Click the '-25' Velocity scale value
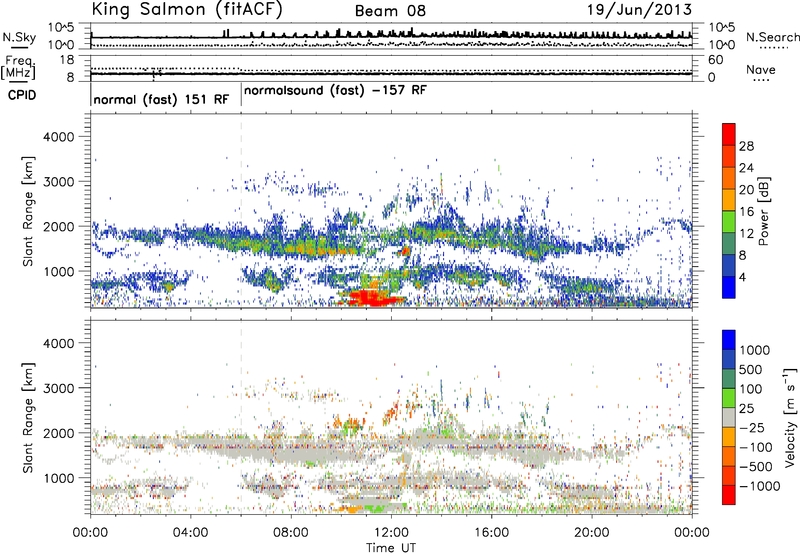Screen dimensions: 800x554 pyautogui.click(x=753, y=427)
